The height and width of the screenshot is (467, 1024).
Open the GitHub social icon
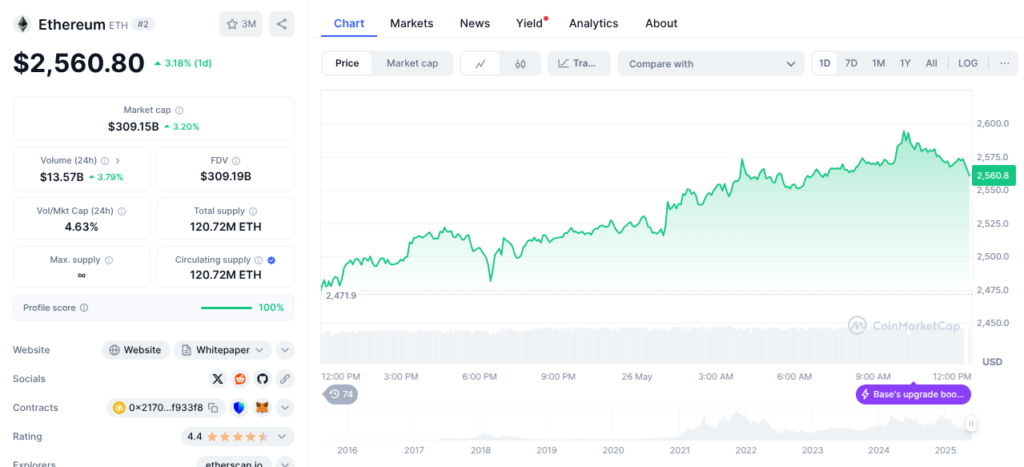(x=262, y=378)
